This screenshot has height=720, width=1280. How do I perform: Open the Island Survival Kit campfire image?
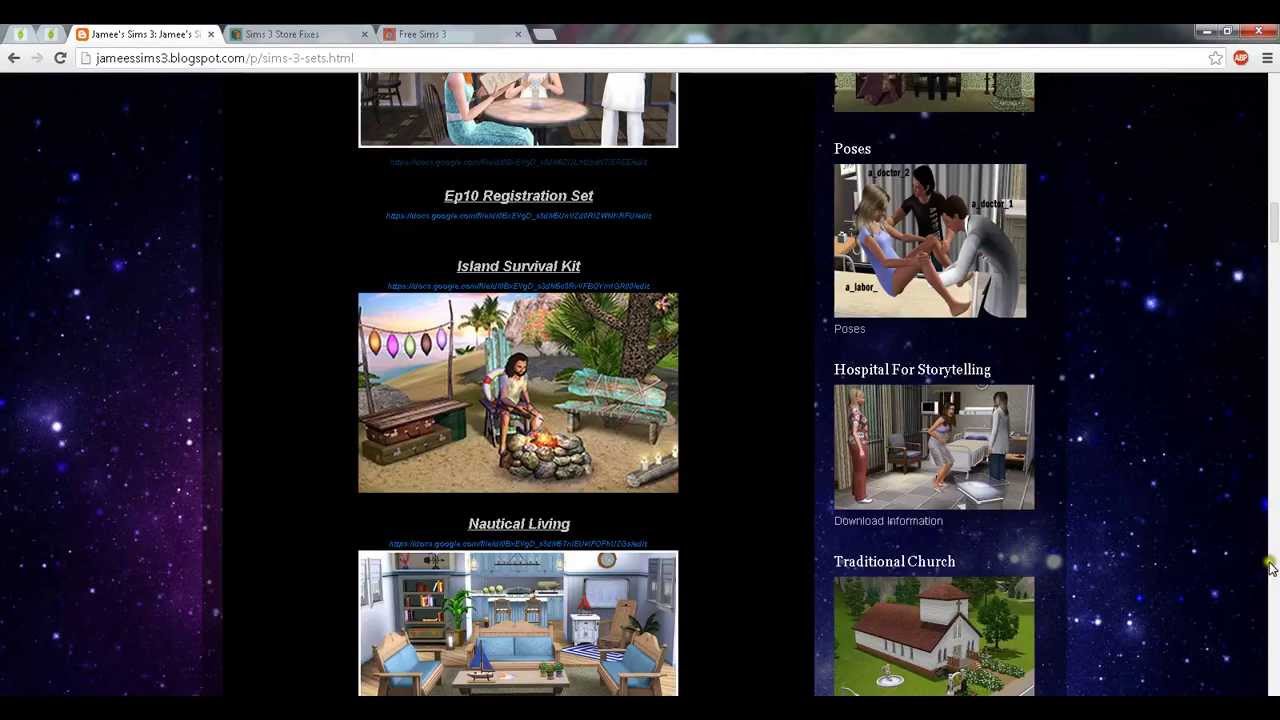(518, 393)
